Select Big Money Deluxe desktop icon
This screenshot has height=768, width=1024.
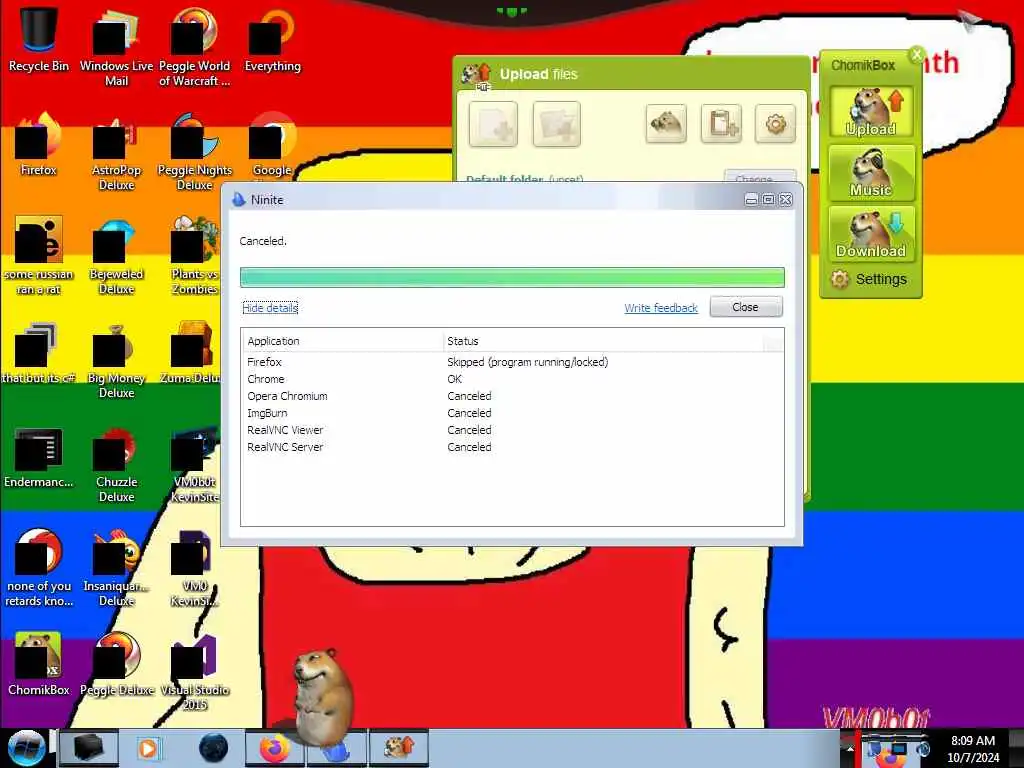[116, 359]
